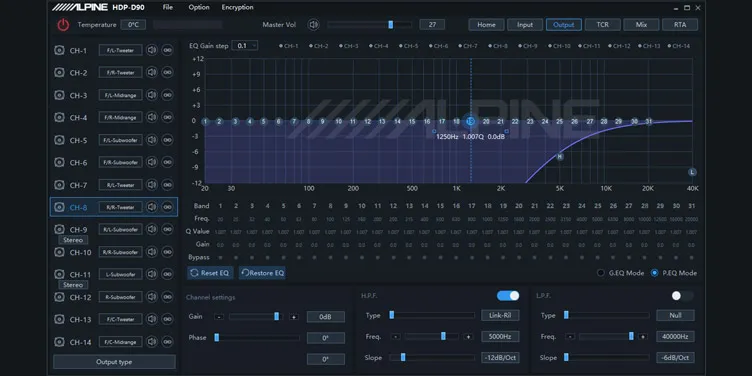Viewport: 752px width, 376px height.
Task: Toggle the CH-1 link icon
Action: click(x=167, y=50)
